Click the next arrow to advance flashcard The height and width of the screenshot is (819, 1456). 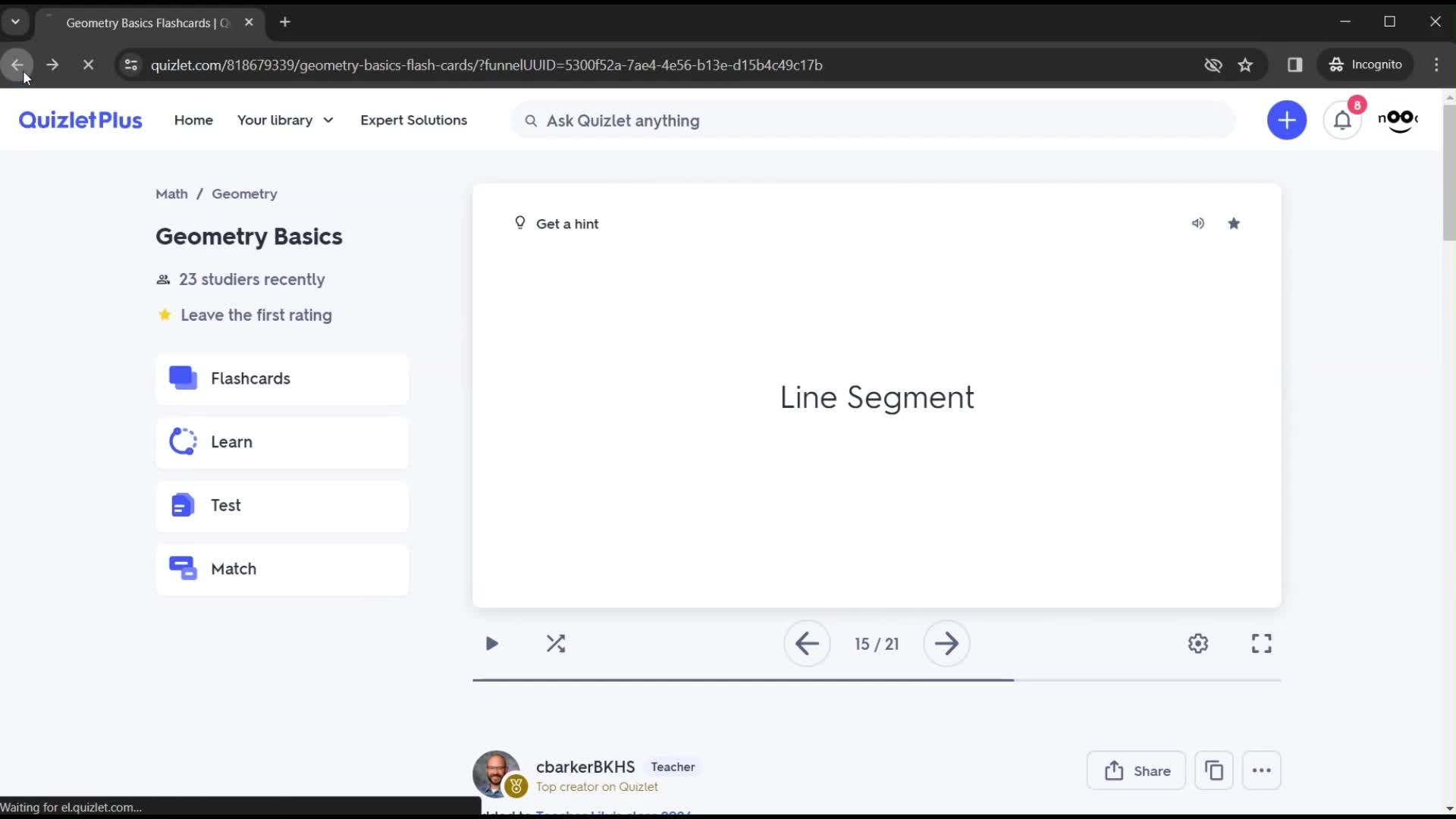(x=947, y=643)
